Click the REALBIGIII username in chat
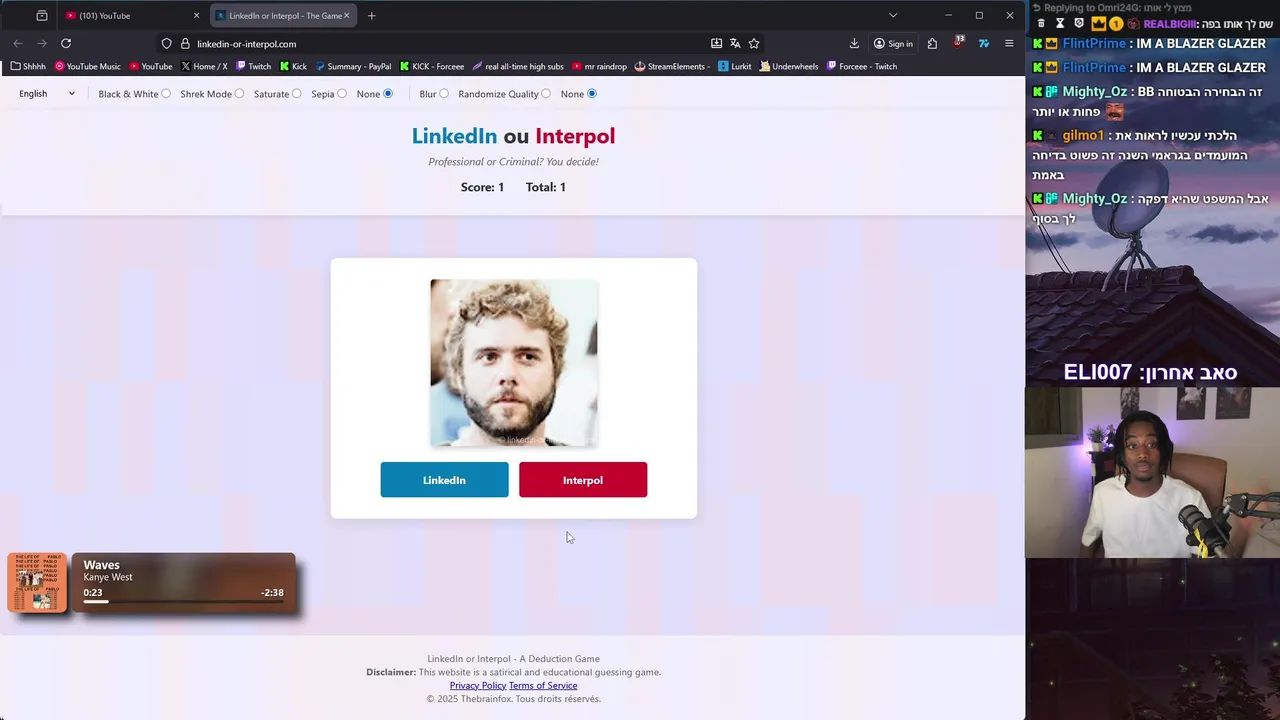This screenshot has height=720, width=1280. pyautogui.click(x=1170, y=23)
